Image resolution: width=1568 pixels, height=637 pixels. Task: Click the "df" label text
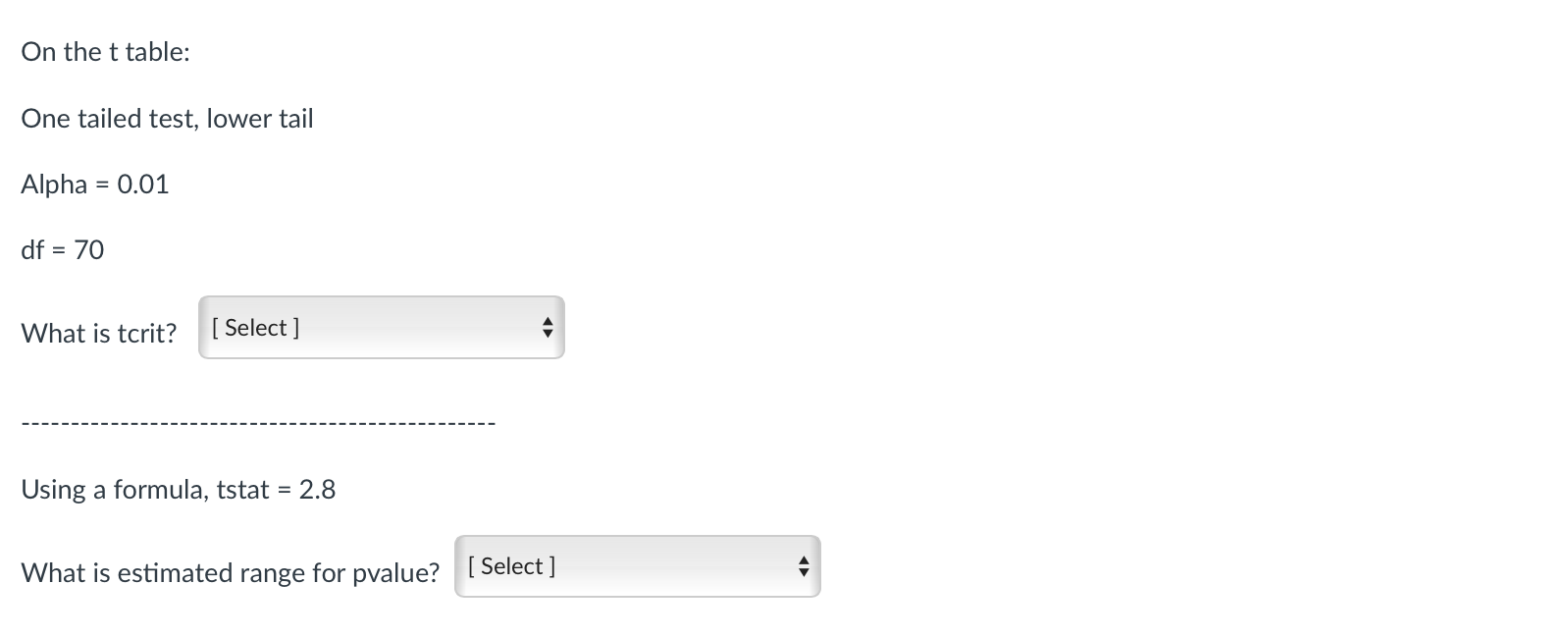32,250
